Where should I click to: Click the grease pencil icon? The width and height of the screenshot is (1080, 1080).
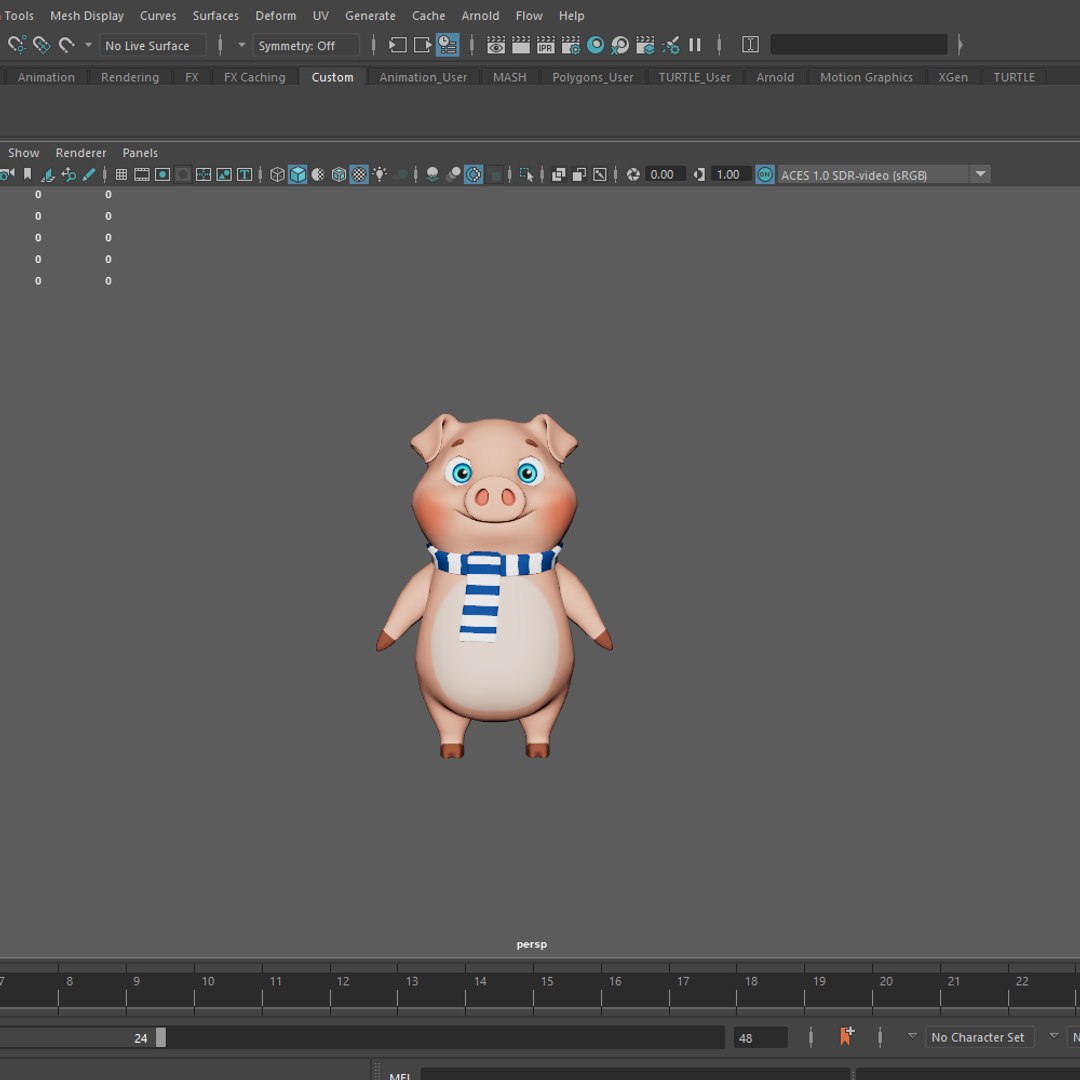[x=89, y=174]
